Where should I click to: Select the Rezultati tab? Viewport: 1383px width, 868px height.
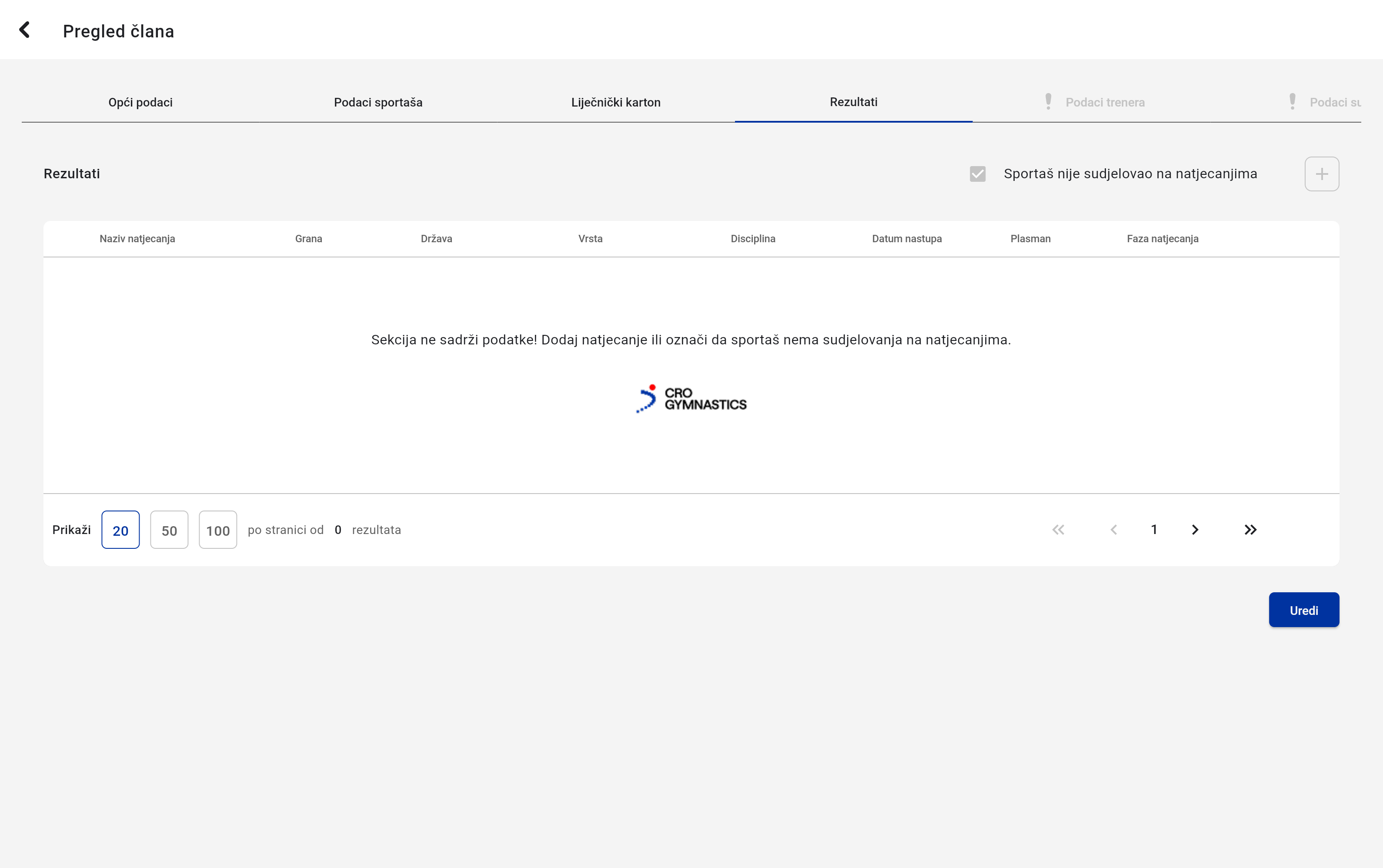853,102
